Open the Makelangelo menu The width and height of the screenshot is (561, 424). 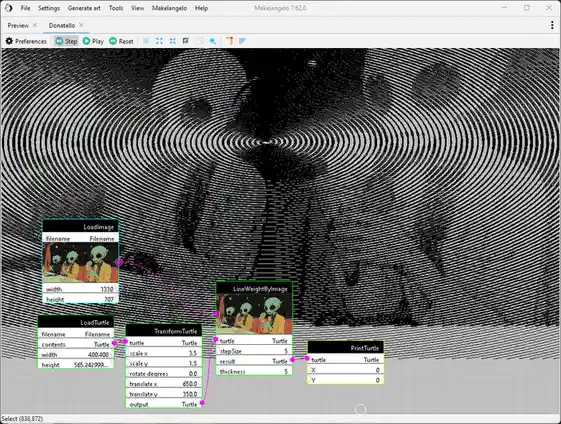(169, 8)
